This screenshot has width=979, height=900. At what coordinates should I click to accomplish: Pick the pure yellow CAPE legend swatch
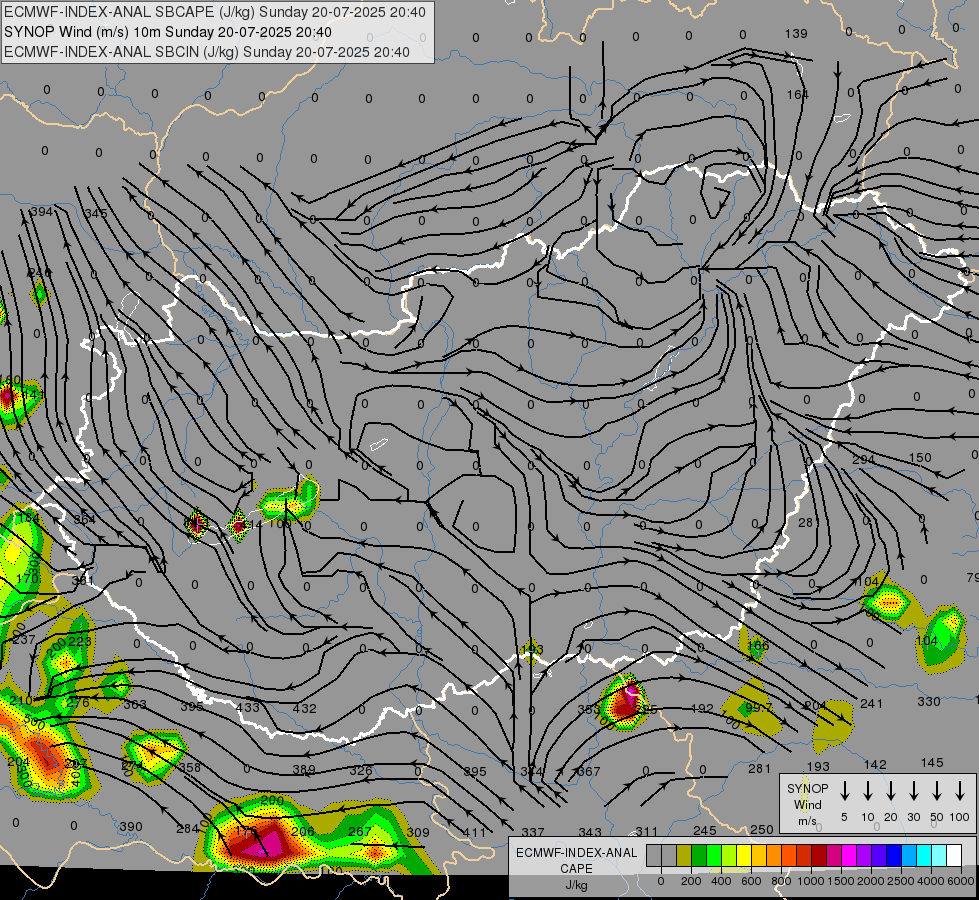(744, 856)
